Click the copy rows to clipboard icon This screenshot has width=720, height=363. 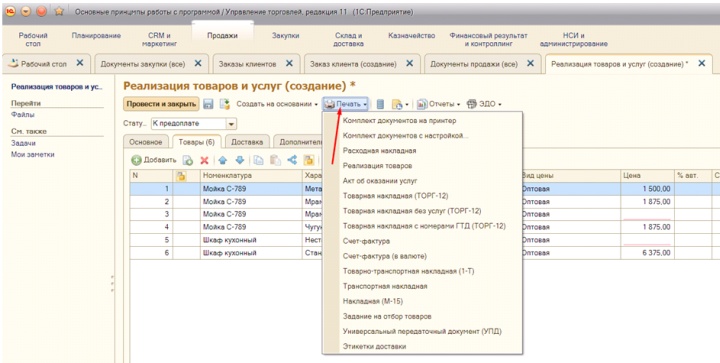point(259,160)
